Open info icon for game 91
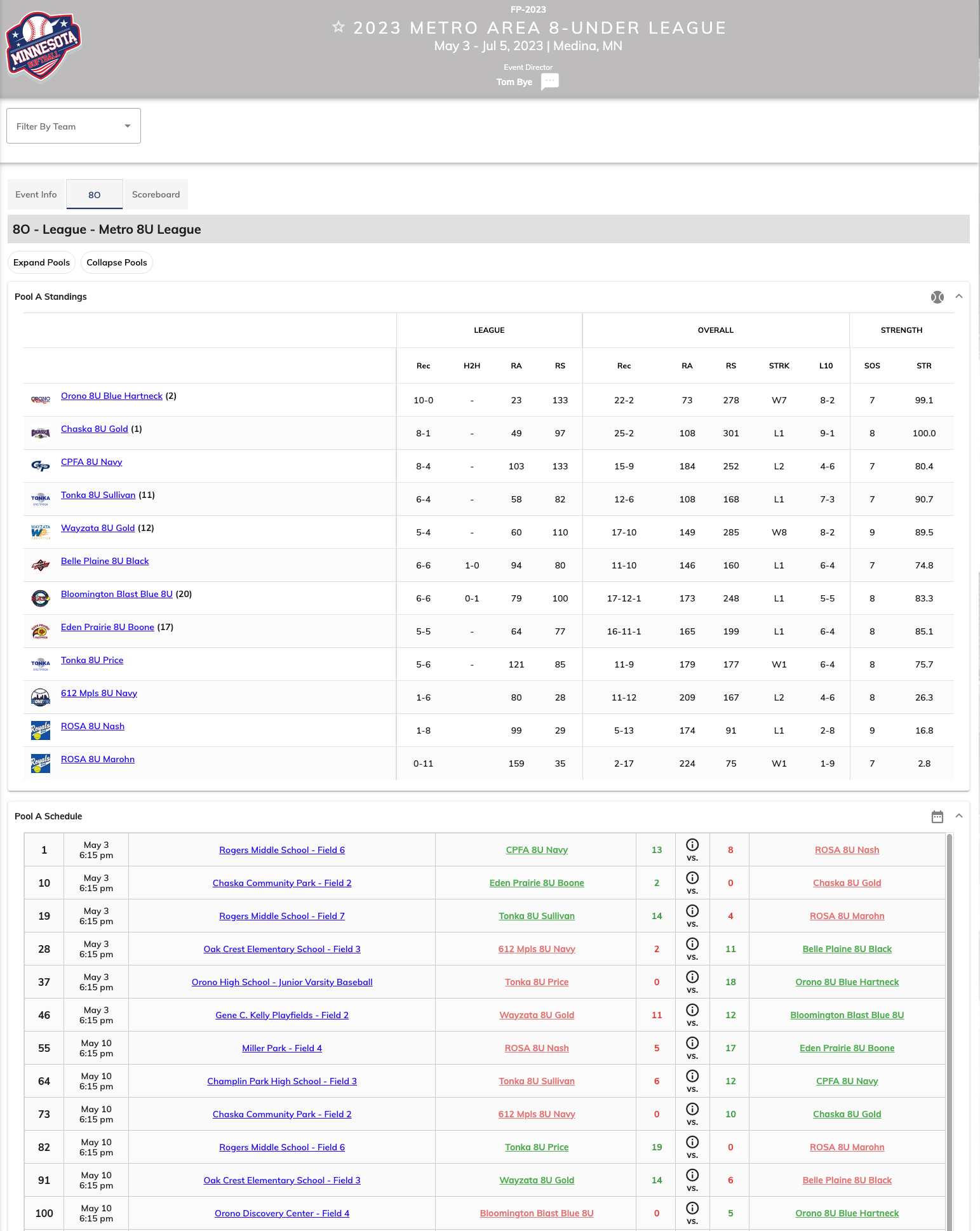 click(692, 1175)
